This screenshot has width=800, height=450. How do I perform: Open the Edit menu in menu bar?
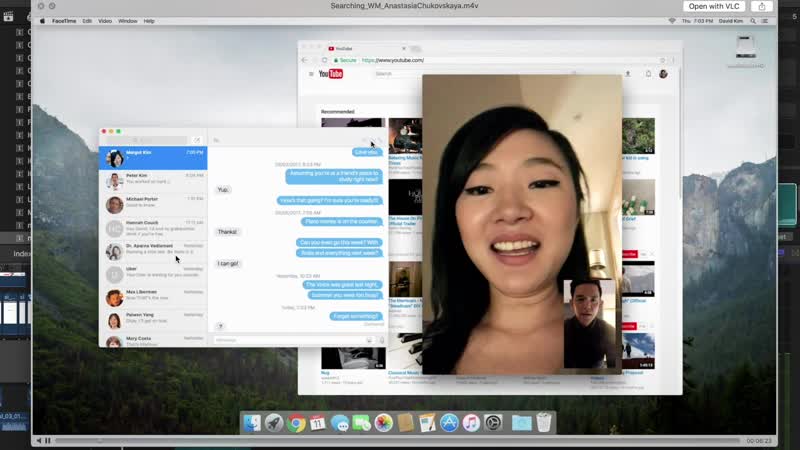(x=87, y=21)
